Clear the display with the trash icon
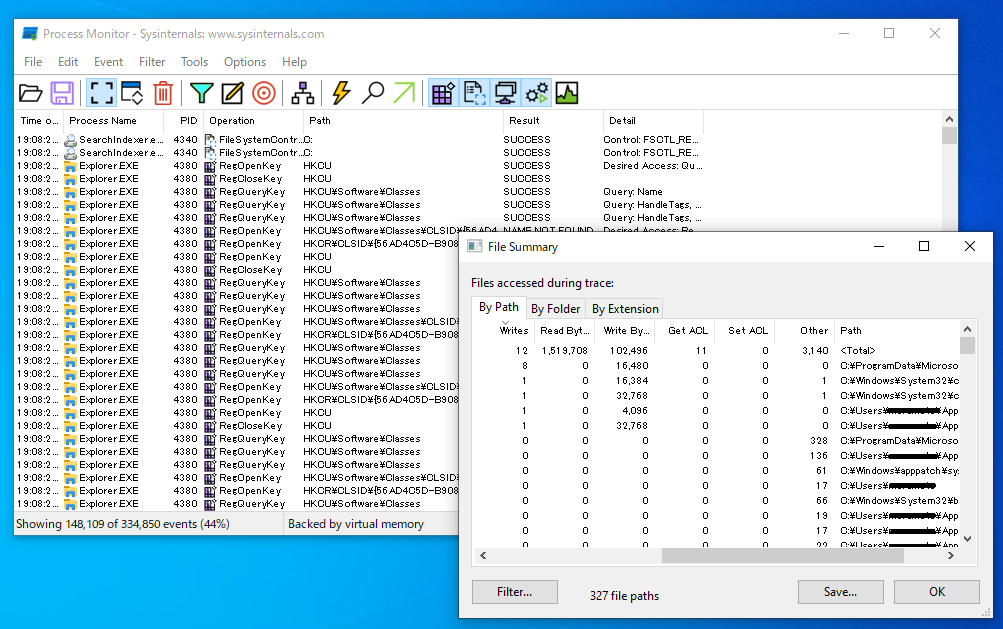 click(163, 93)
